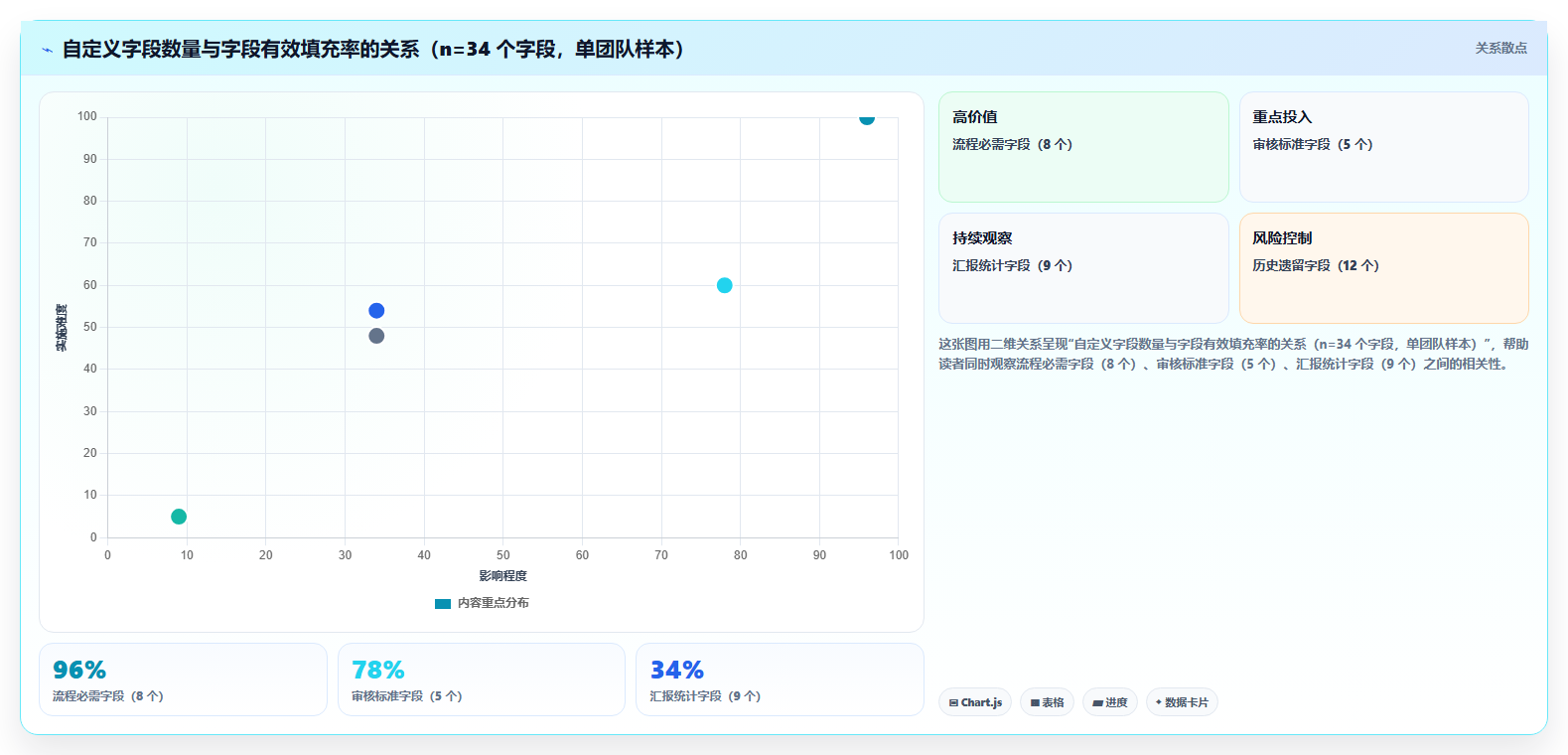Open the 风险控制 quadrant card

click(x=1383, y=268)
